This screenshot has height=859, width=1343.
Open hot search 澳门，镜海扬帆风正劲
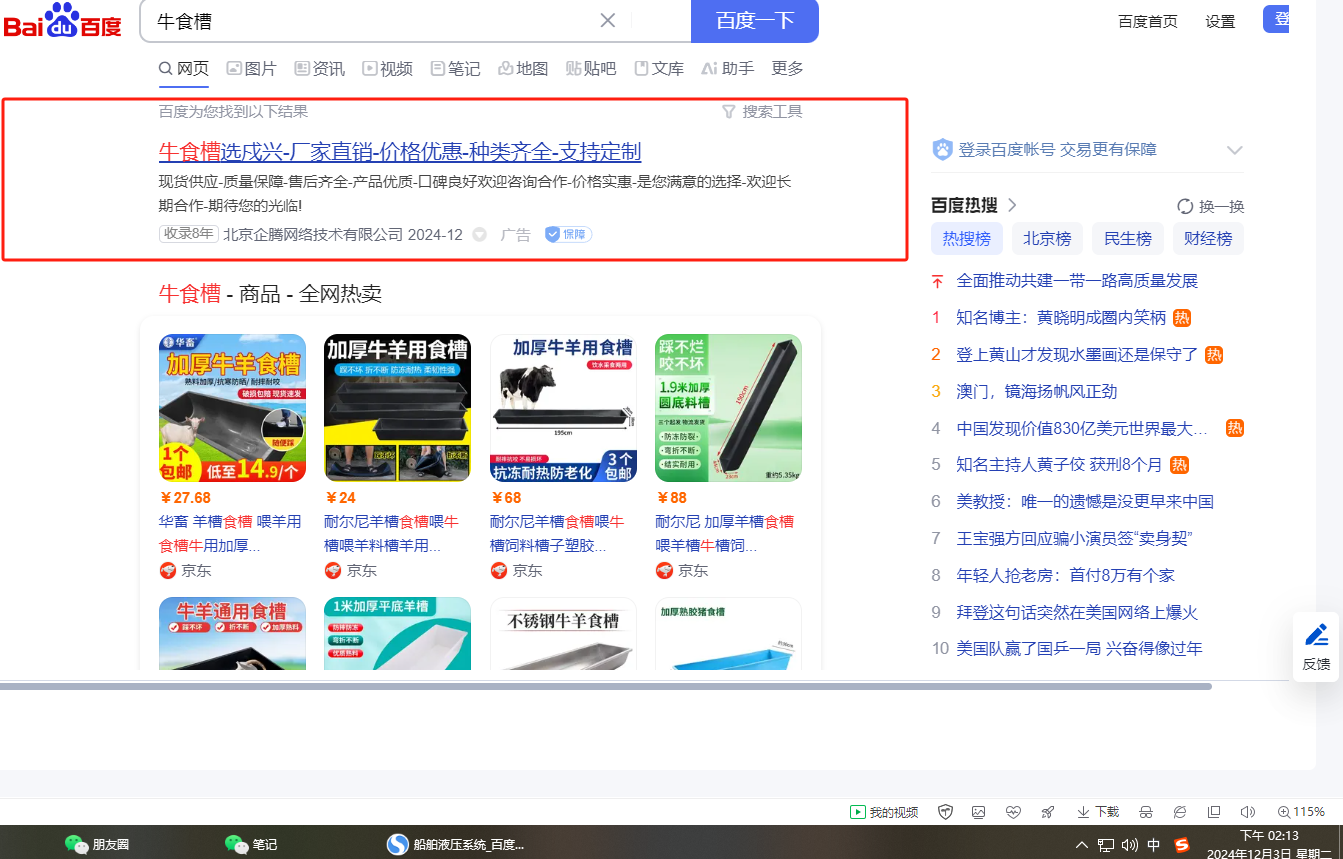[1037, 392]
